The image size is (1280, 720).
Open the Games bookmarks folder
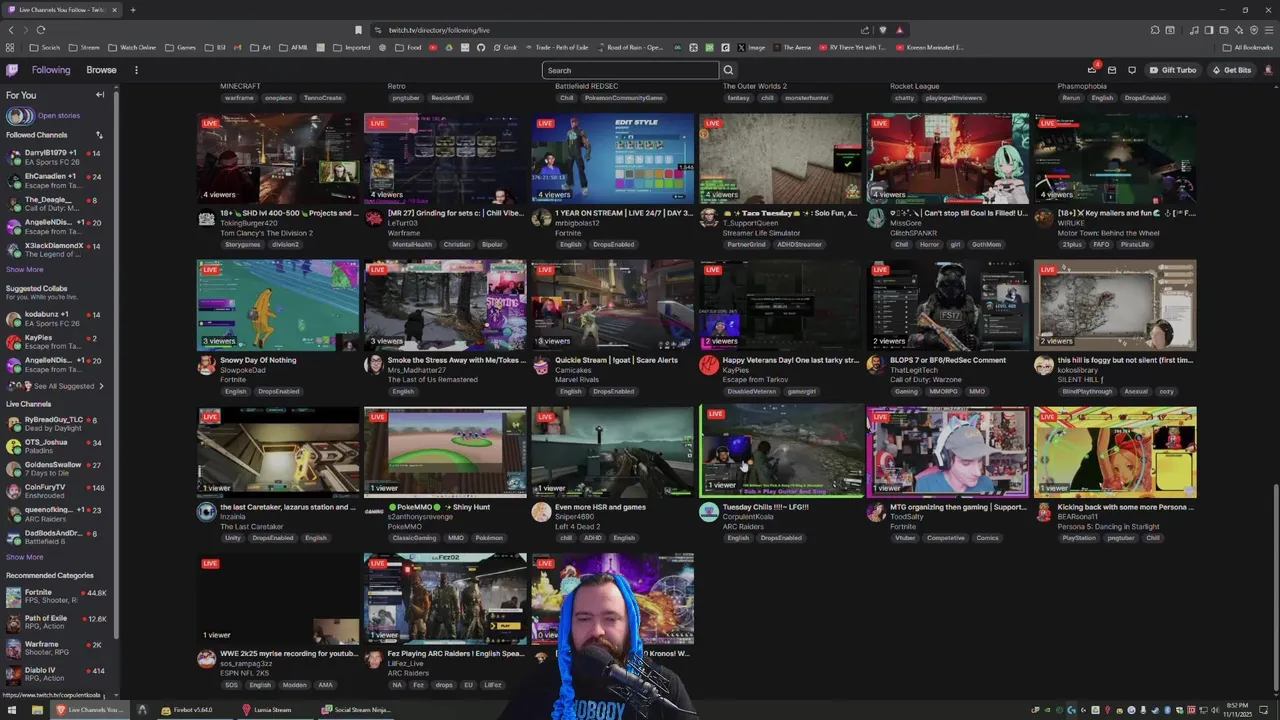(x=181, y=47)
